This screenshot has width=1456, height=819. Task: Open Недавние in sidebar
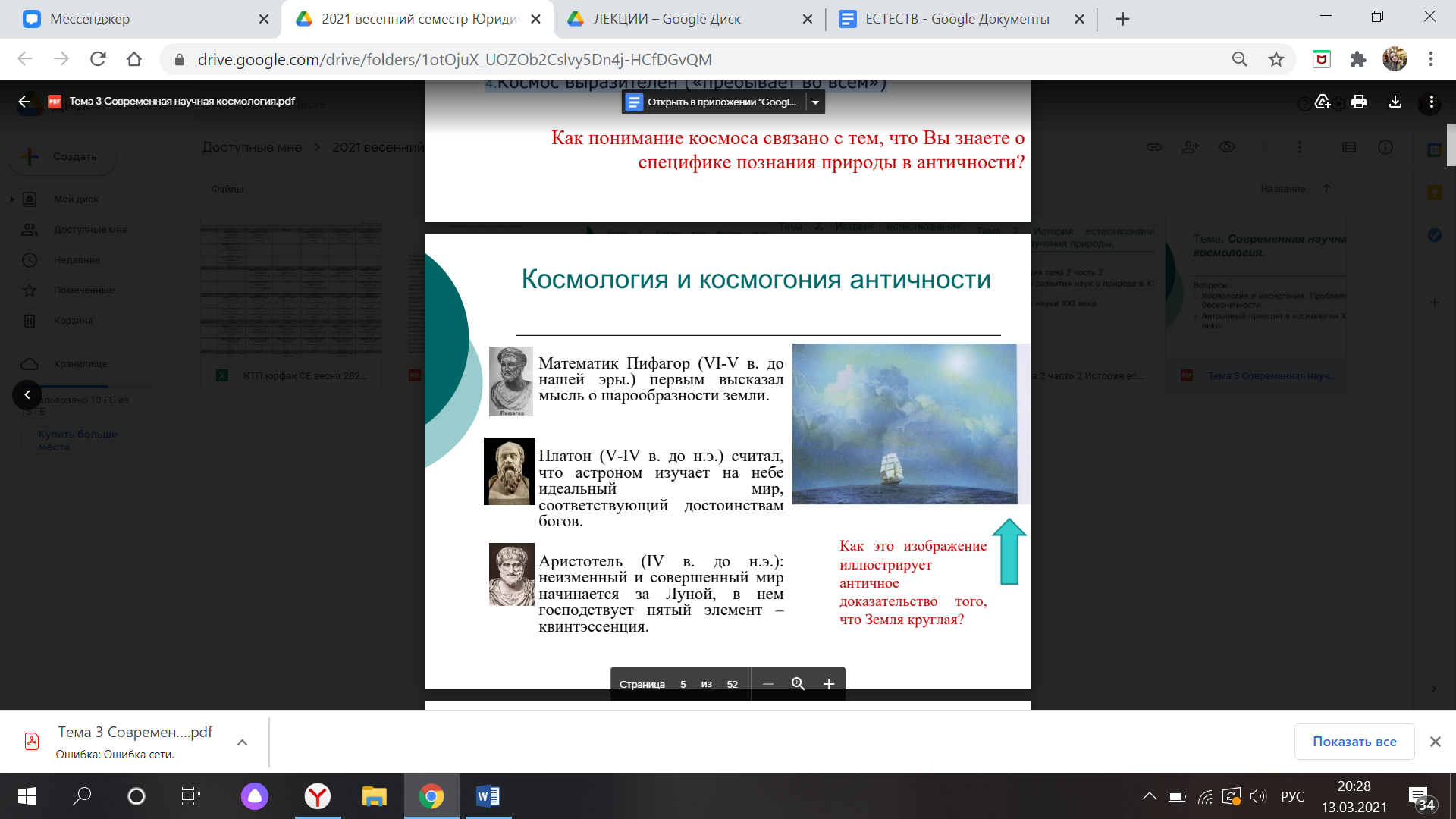[77, 260]
